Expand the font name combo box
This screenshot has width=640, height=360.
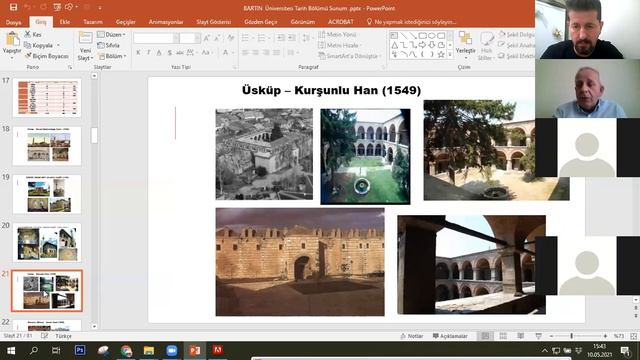click(x=176, y=38)
